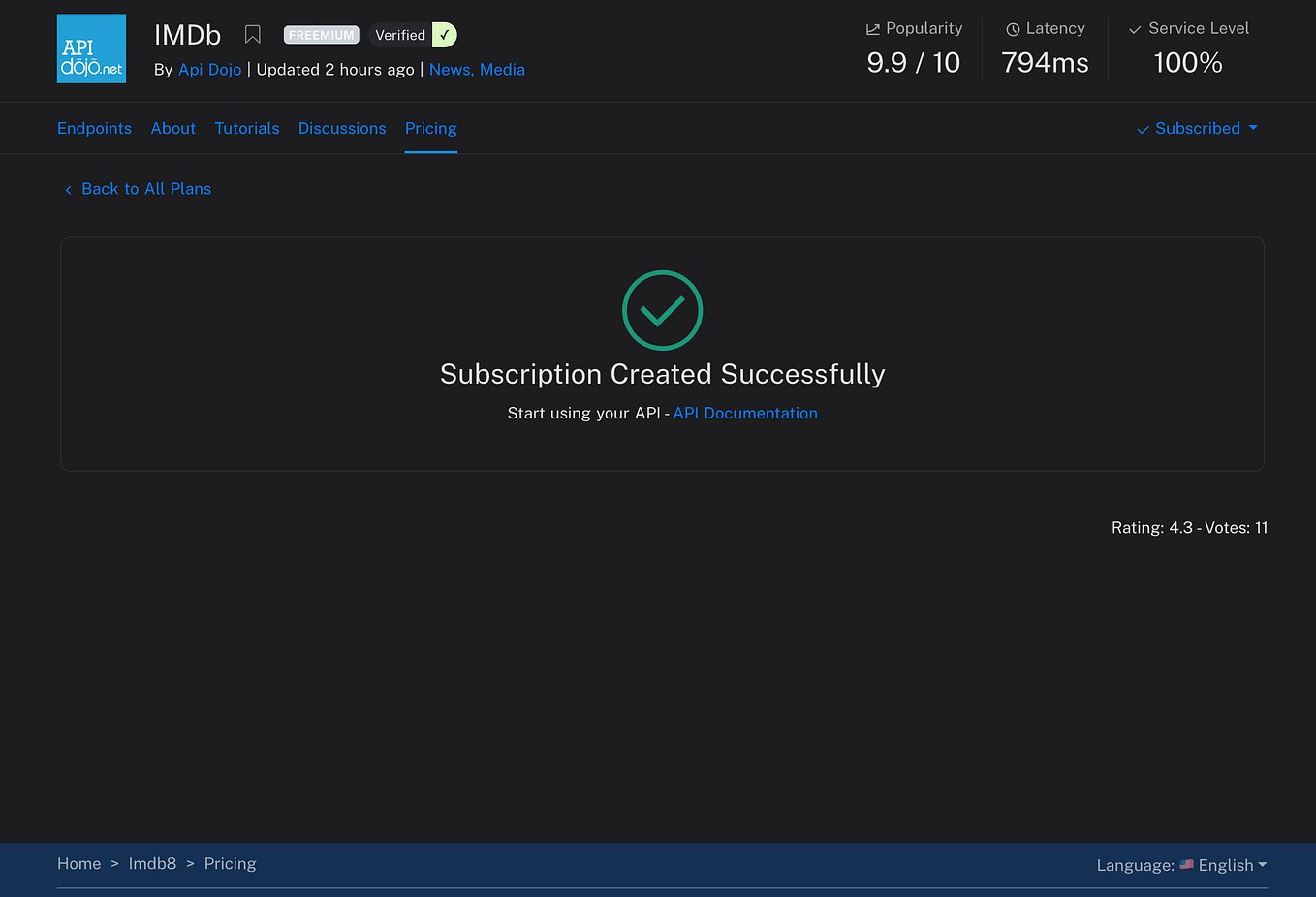Click the back chevron before All Plans

pos(68,189)
